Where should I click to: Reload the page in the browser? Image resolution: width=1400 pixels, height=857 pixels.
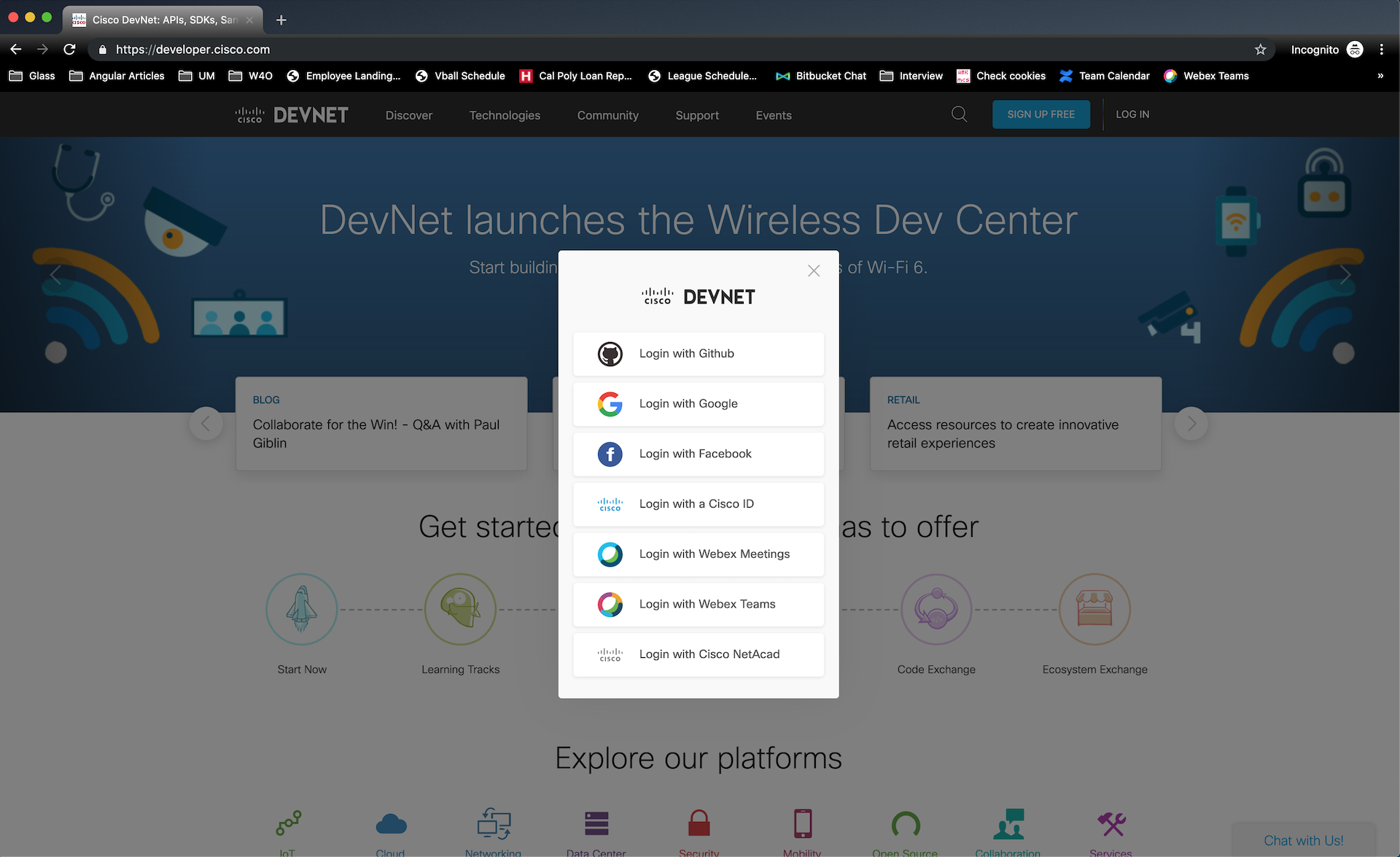pos(69,50)
